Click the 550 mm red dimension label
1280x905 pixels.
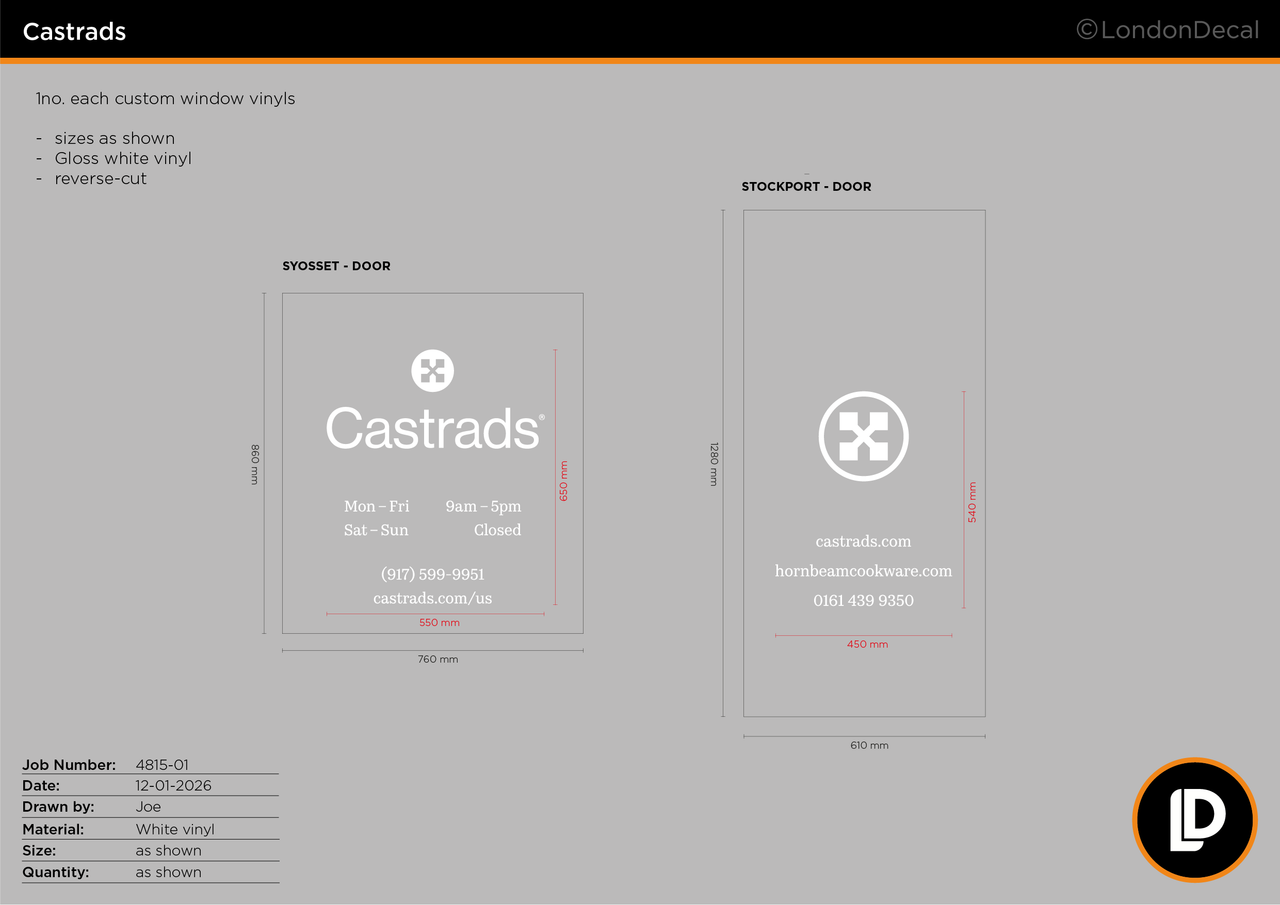point(439,623)
